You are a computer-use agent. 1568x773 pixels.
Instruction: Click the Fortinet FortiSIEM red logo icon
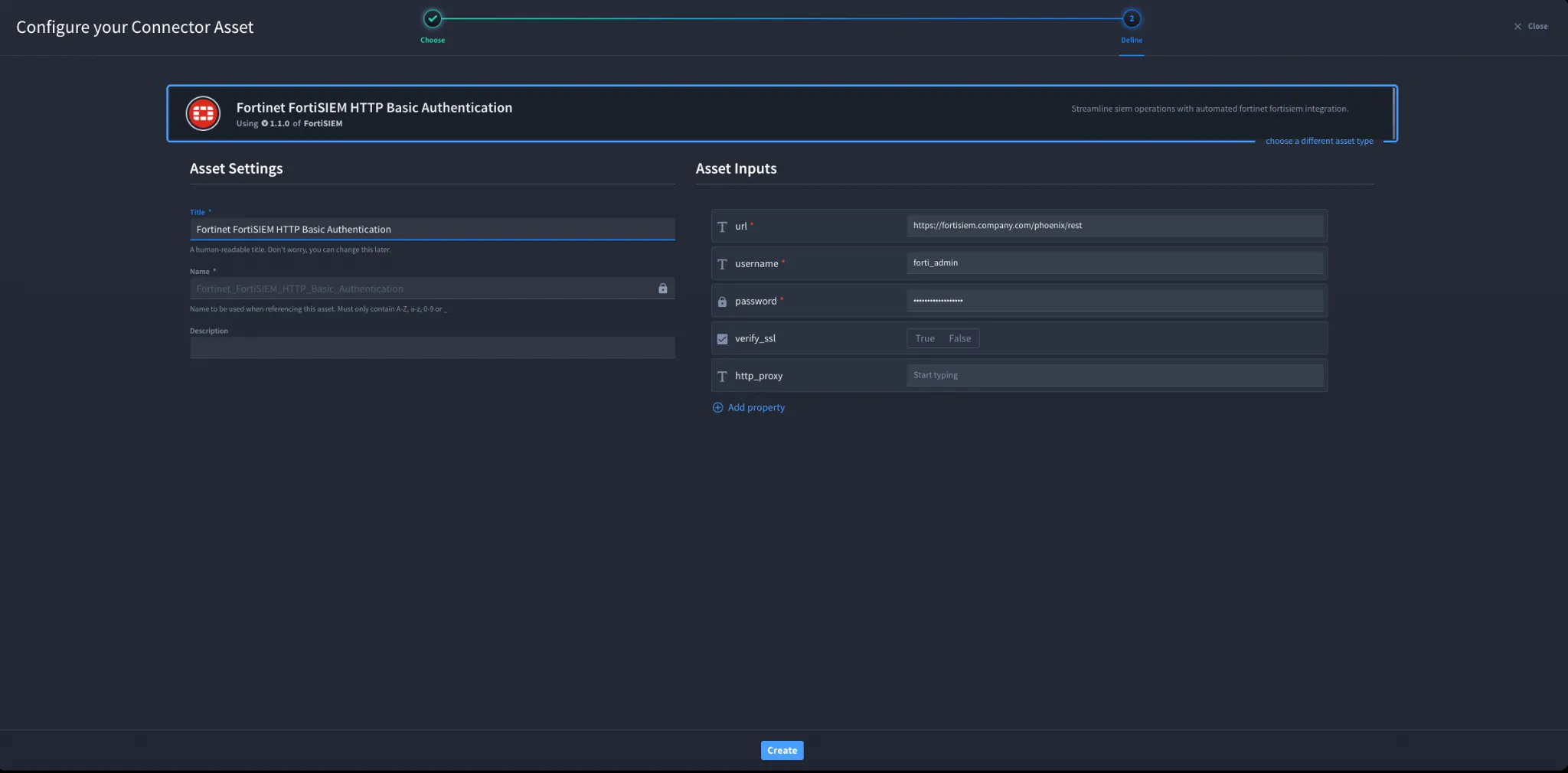coord(203,113)
